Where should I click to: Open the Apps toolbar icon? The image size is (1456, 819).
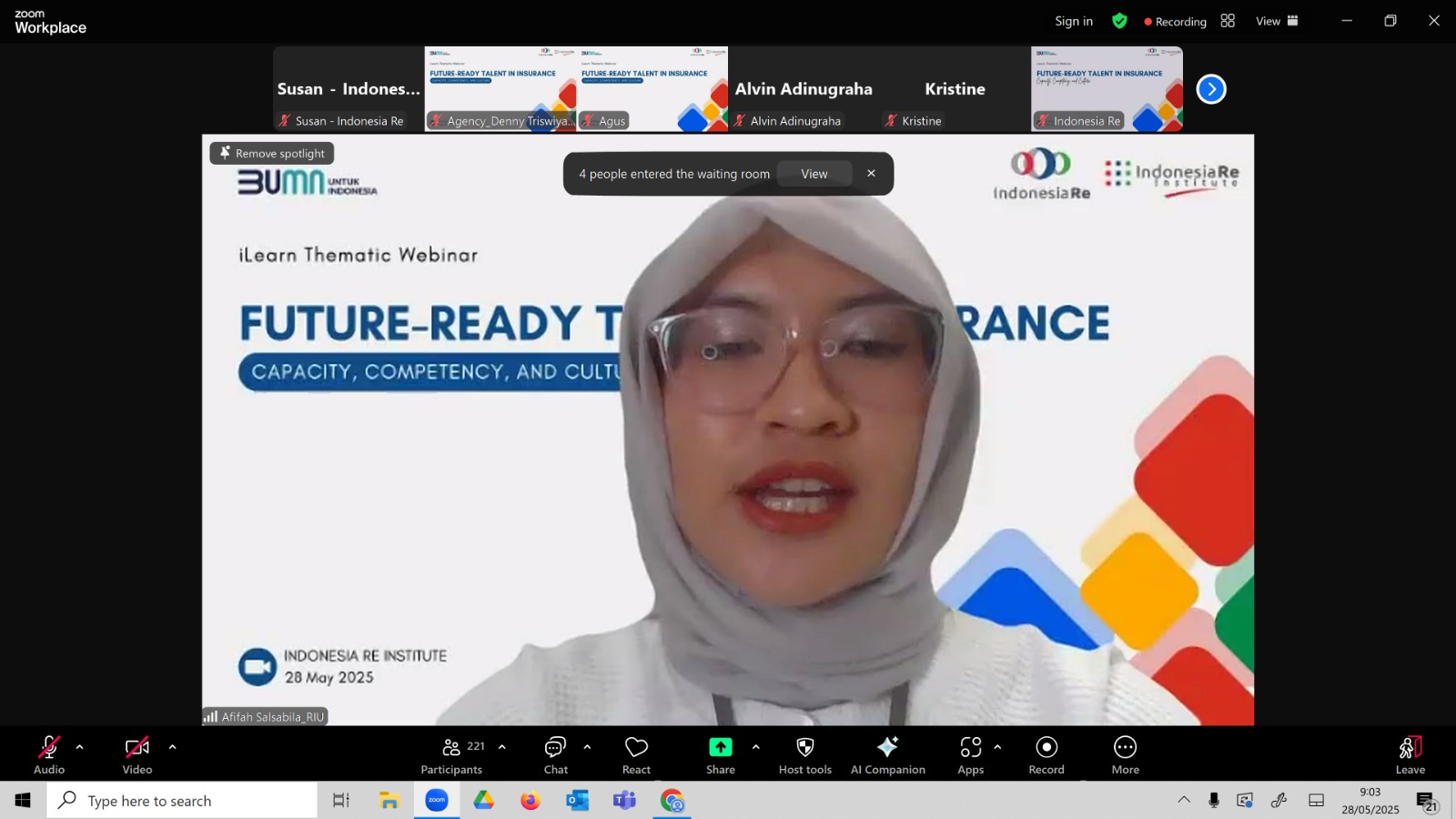pyautogui.click(x=971, y=755)
